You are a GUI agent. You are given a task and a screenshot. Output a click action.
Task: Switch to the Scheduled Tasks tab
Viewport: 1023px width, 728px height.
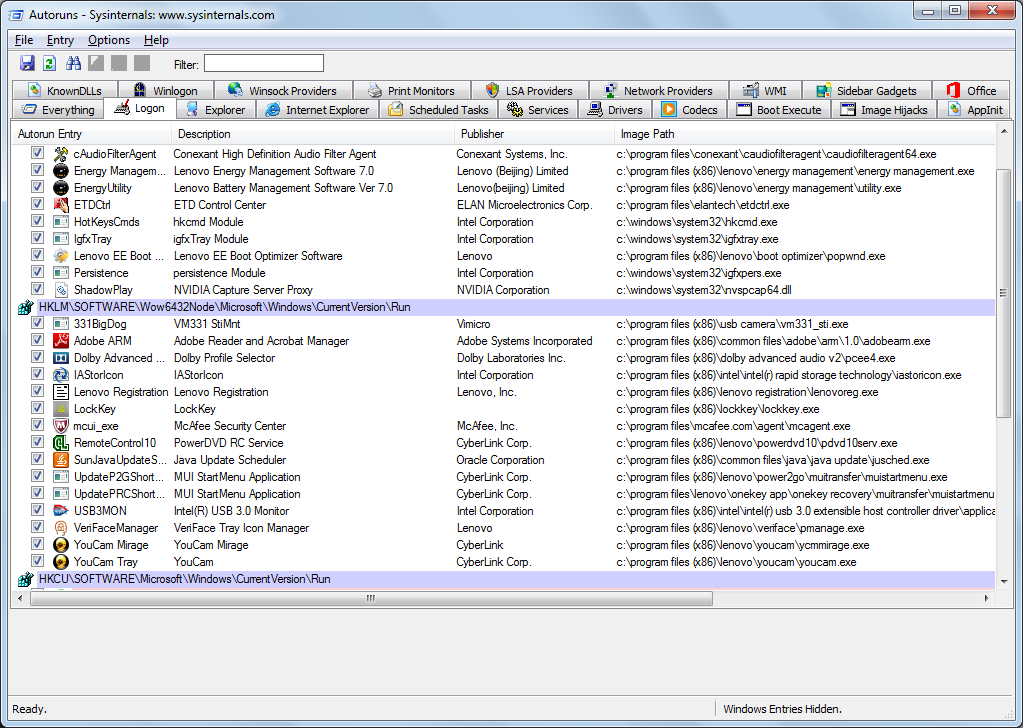(x=438, y=110)
